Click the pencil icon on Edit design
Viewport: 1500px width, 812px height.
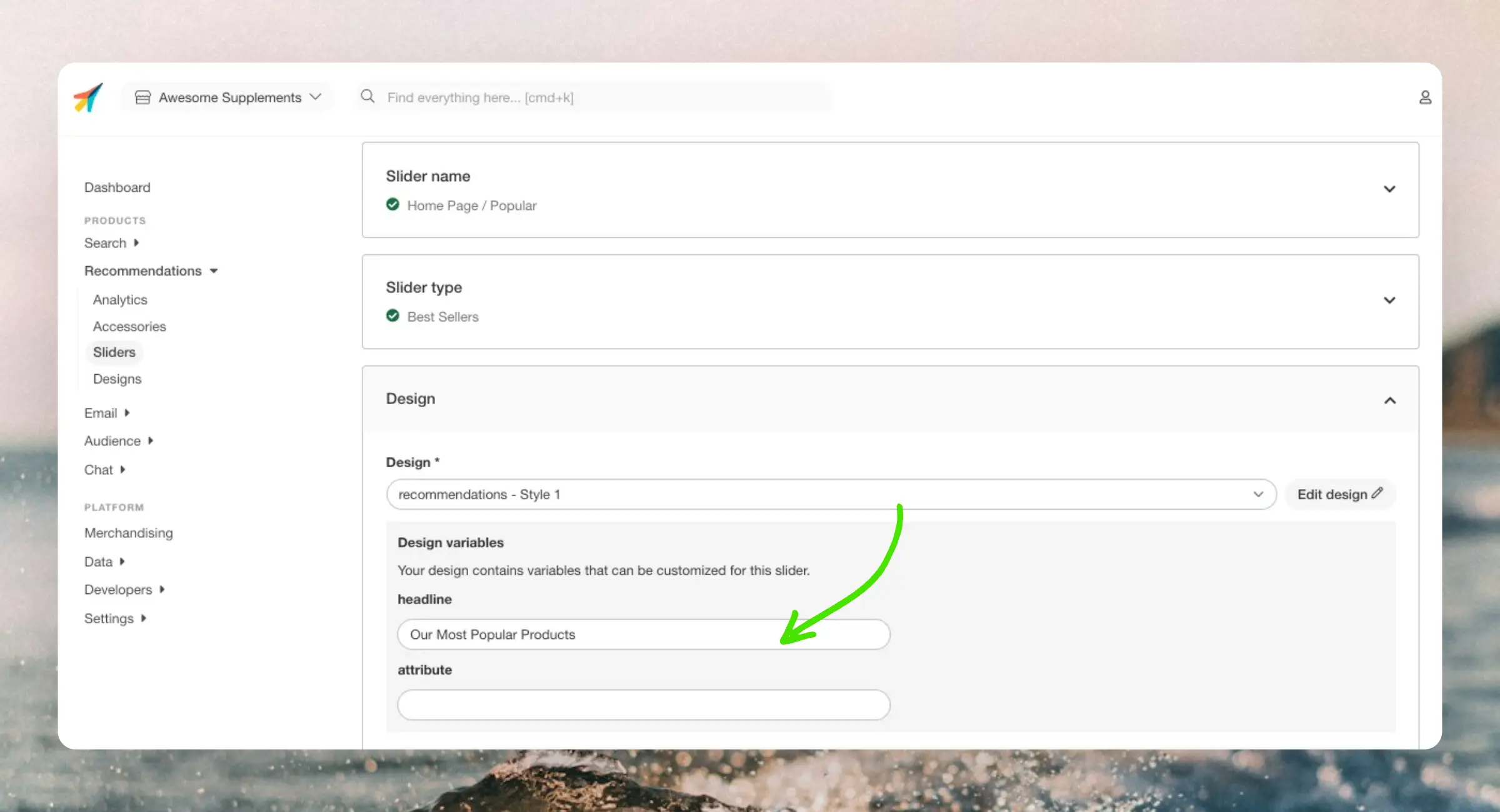(x=1377, y=493)
